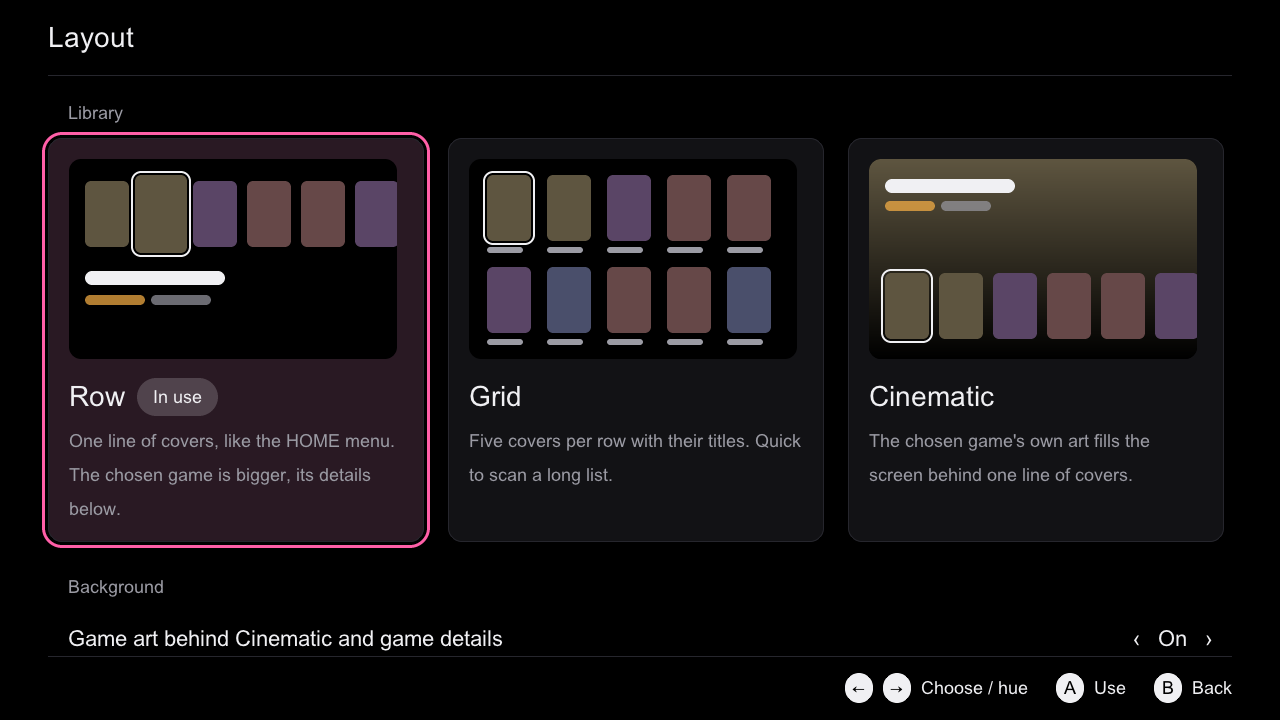Click the 'Game art behind Cinematic and game details' setting
Image resolution: width=1280 pixels, height=720 pixels.
pos(640,639)
